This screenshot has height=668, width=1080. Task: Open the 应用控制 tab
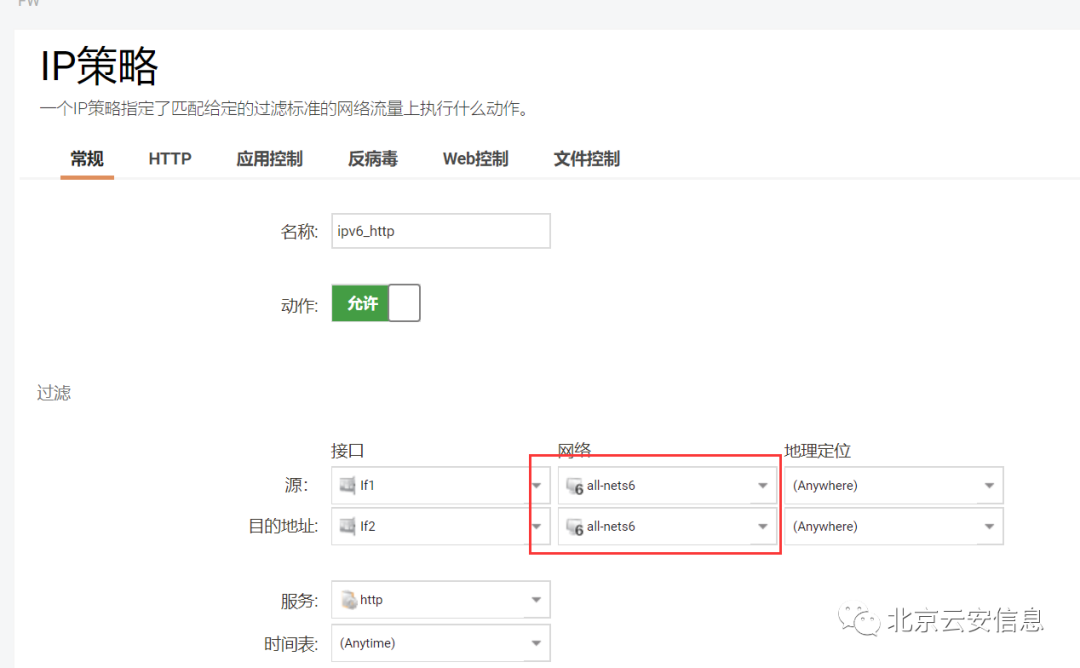coord(268,158)
